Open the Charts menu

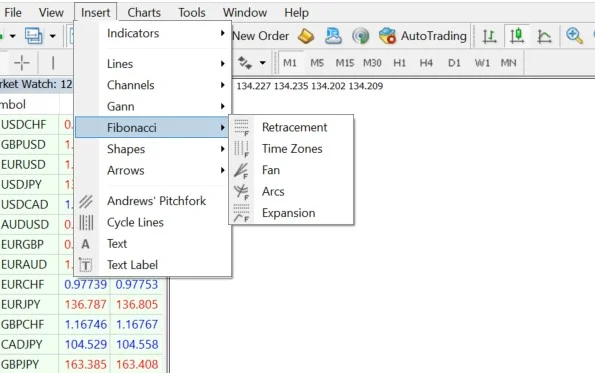(144, 13)
